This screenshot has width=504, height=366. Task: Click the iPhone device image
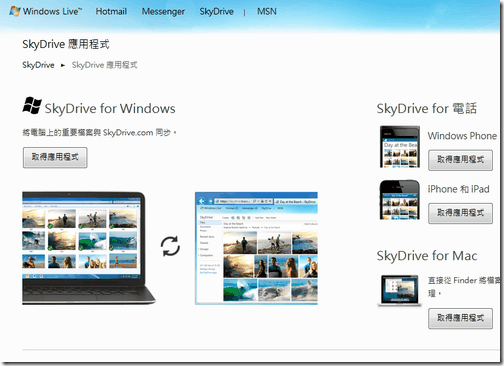click(x=399, y=200)
